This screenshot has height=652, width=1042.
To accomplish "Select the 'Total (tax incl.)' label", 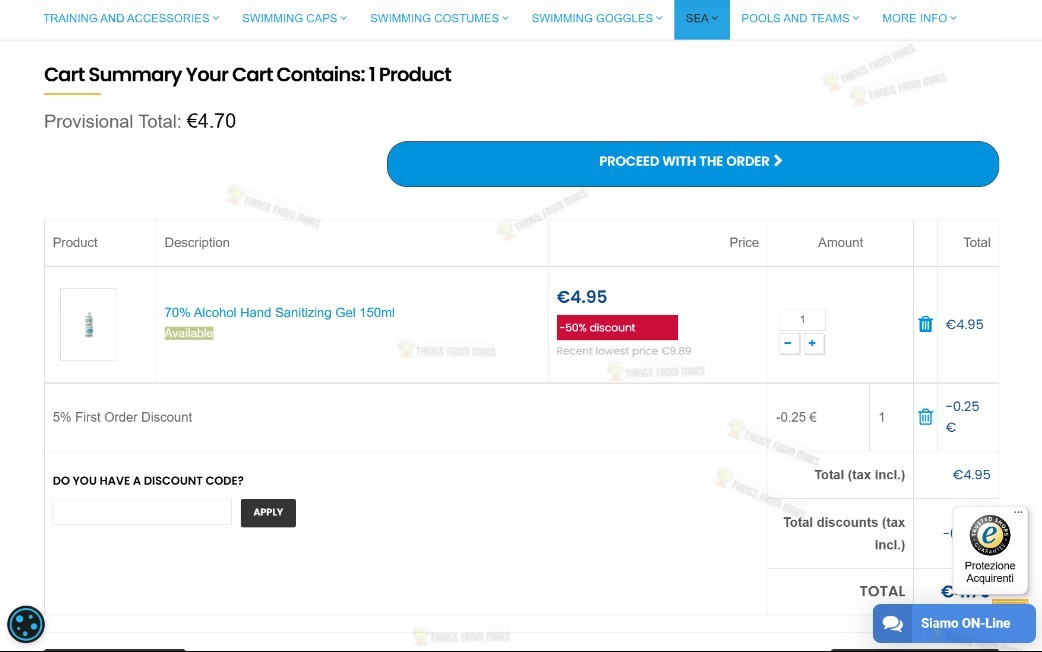I will click(x=859, y=475).
